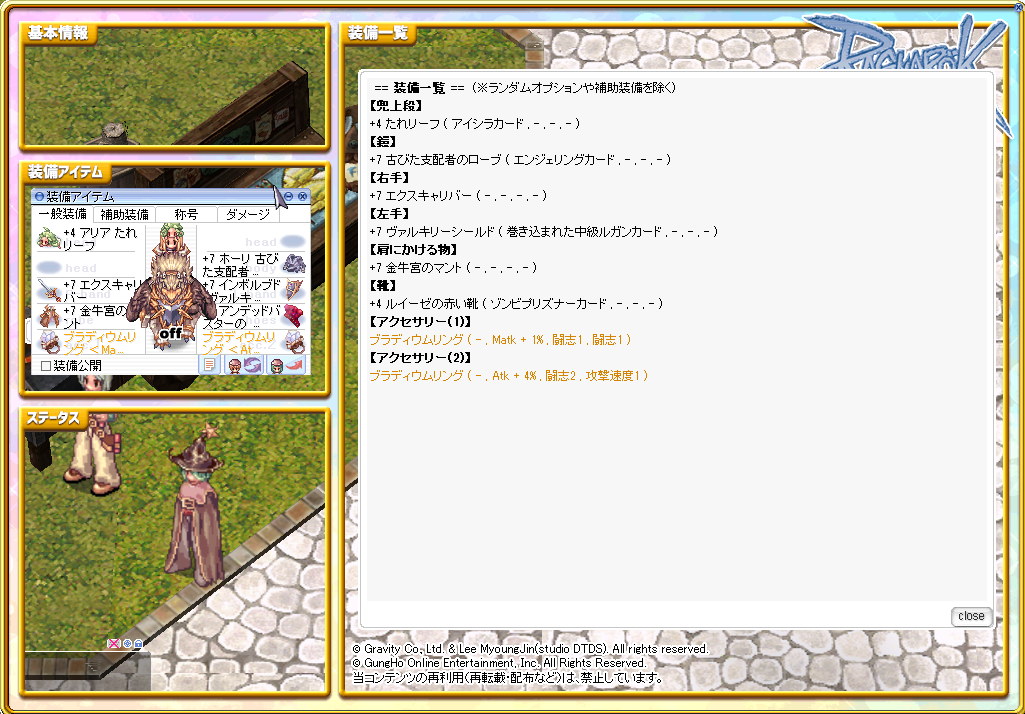Select the ダメージ tab
Viewport: 1025px width, 714px height.
click(248, 214)
